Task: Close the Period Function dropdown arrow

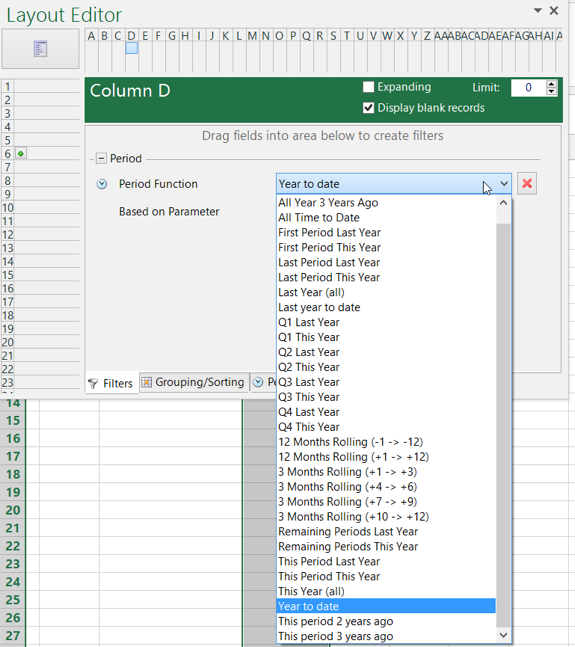Action: click(x=504, y=184)
